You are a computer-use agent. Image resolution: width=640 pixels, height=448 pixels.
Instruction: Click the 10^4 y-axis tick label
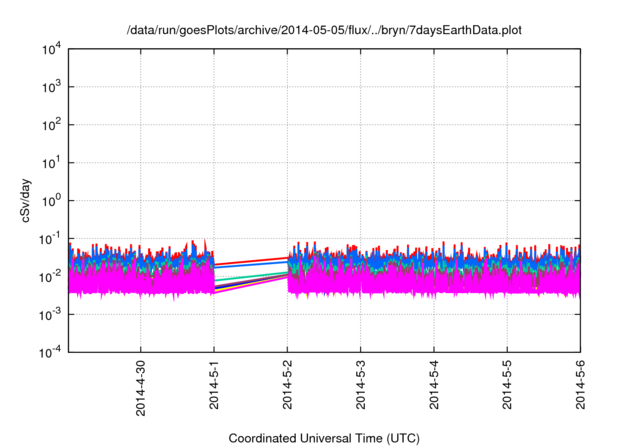[51, 49]
